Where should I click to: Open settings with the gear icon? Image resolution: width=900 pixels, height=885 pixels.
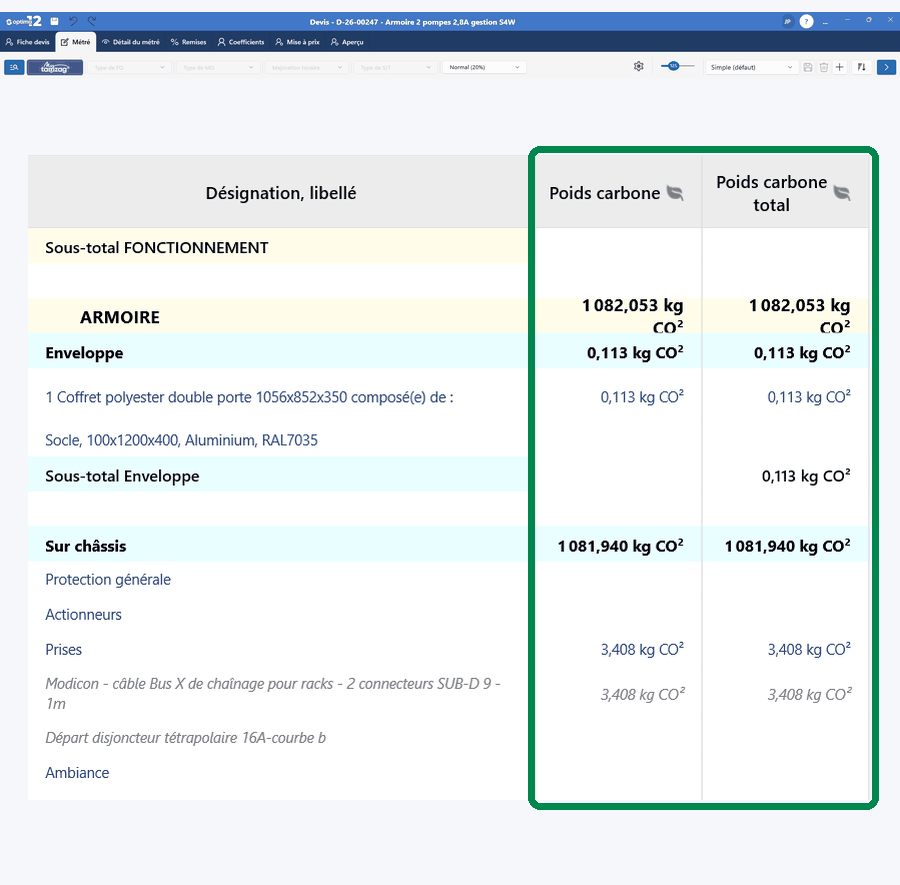[638, 67]
